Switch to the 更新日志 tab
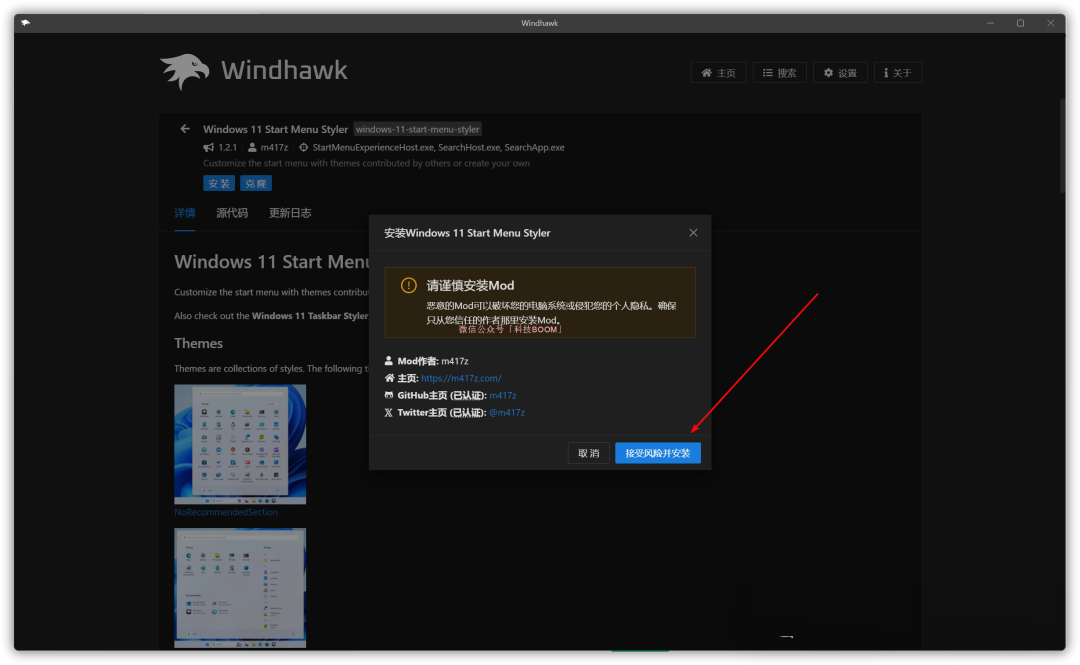Viewport: 1080px width, 665px height. pyautogui.click(x=290, y=213)
